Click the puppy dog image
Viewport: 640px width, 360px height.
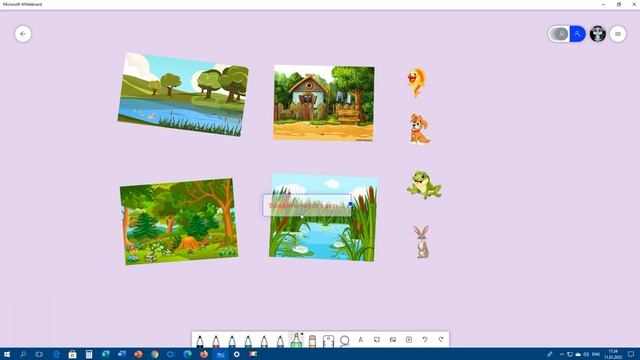coord(419,129)
